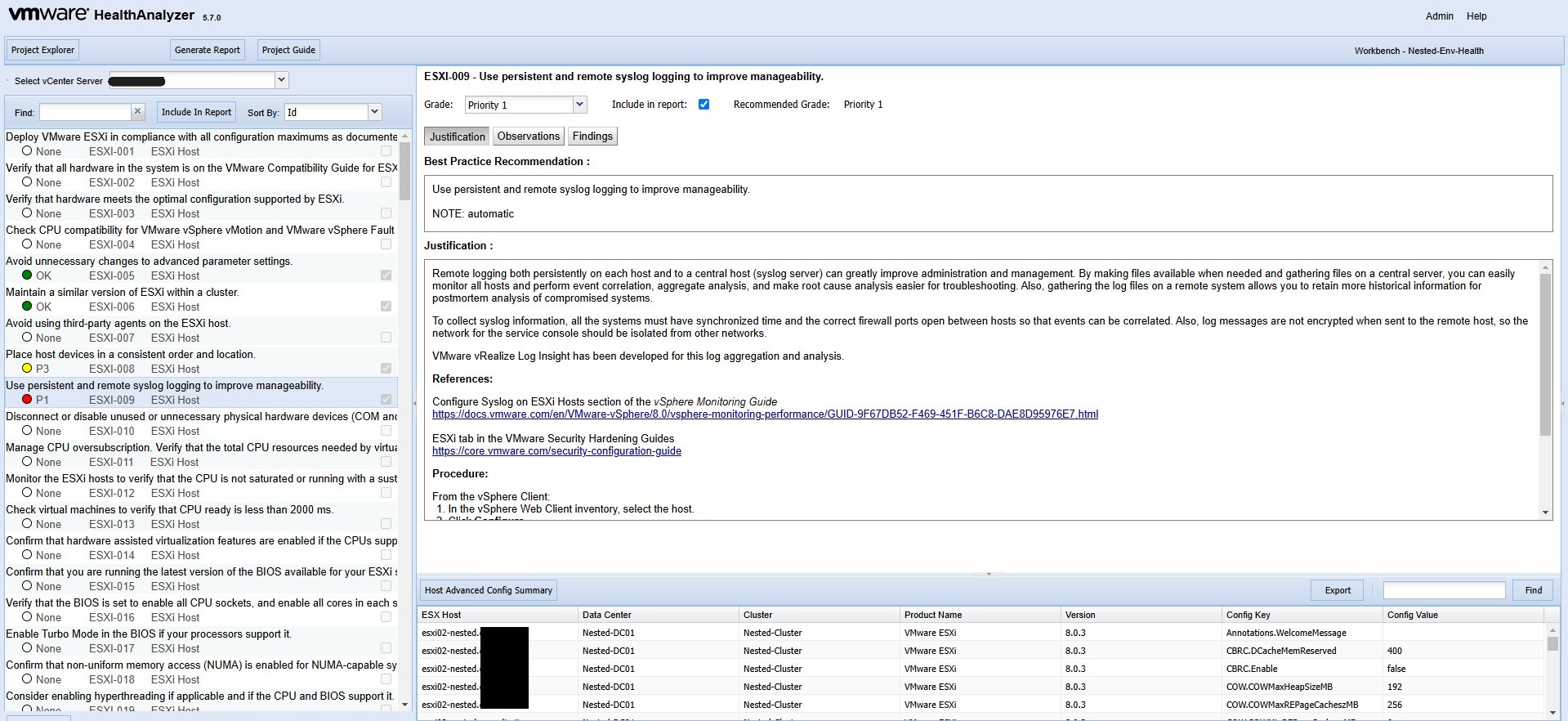Open the Project Guide
Screen dimensions: 1568x721
point(288,50)
